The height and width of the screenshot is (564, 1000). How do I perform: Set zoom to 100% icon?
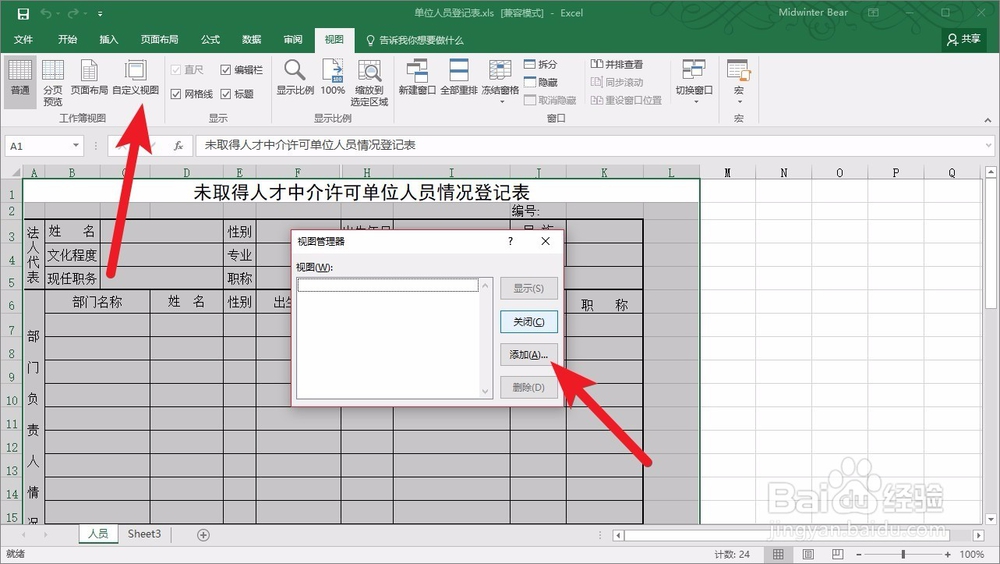(332, 77)
